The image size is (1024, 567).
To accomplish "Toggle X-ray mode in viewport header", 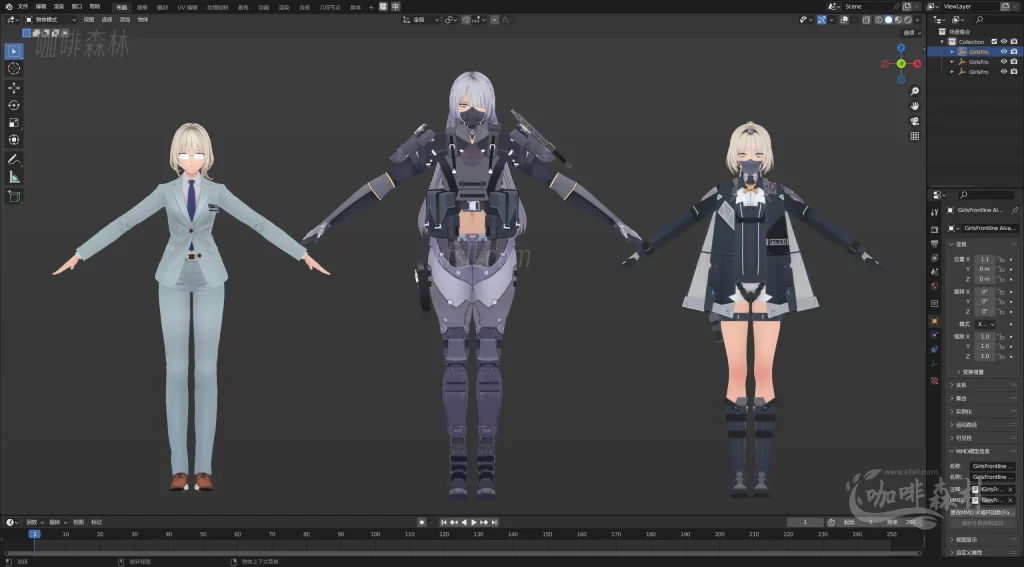I will coord(866,20).
